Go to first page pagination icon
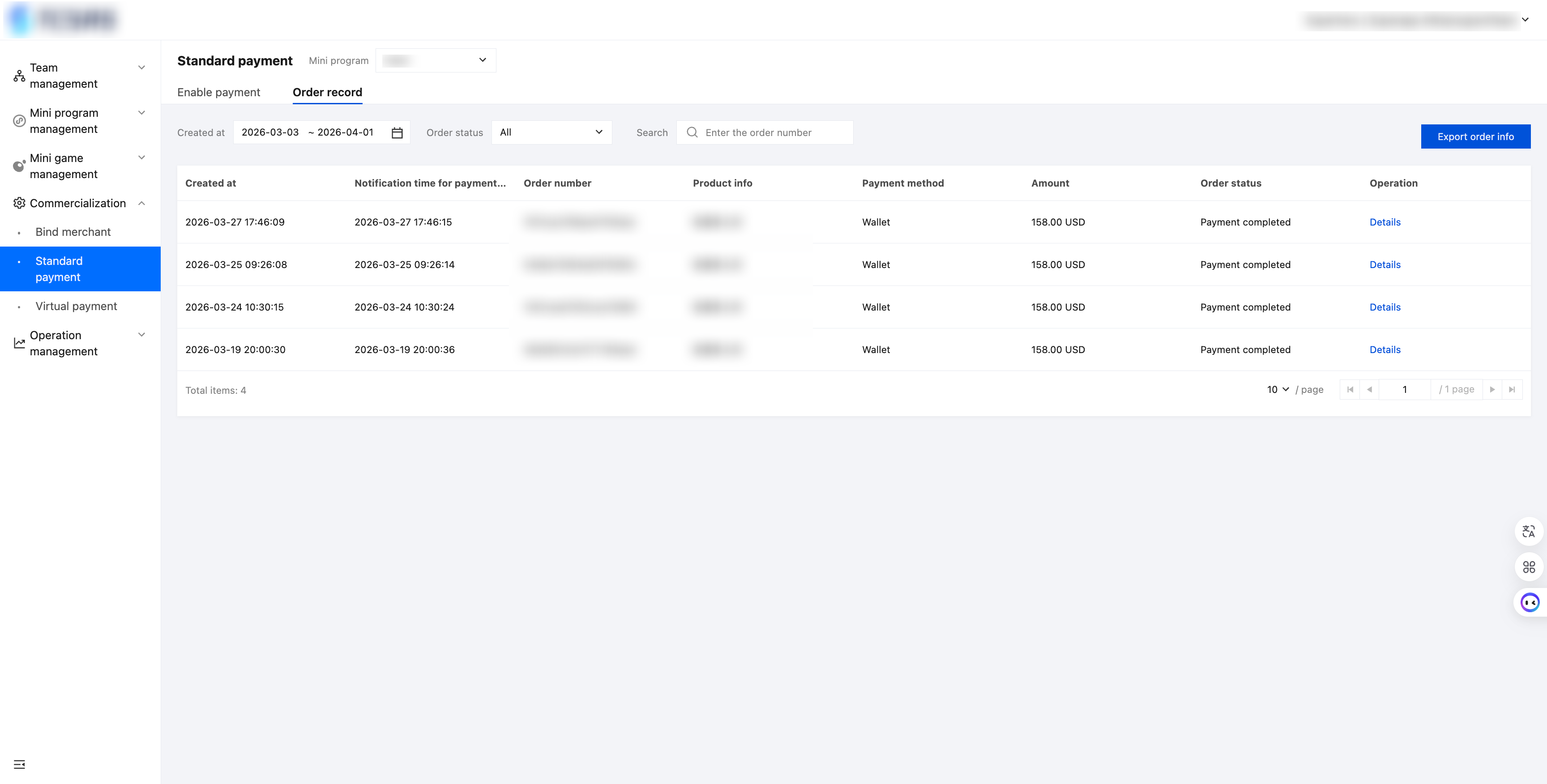Viewport: 1547px width, 784px height. (1350, 390)
